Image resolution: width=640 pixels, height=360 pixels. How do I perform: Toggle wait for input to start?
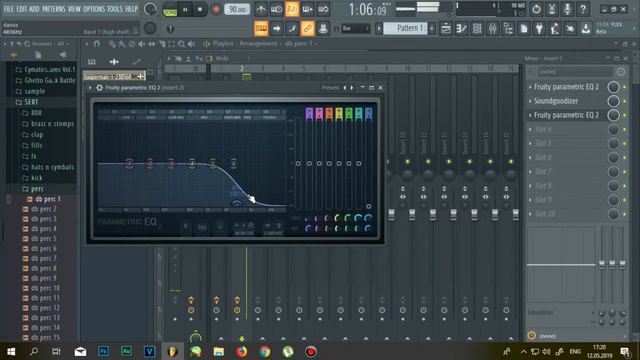point(276,9)
